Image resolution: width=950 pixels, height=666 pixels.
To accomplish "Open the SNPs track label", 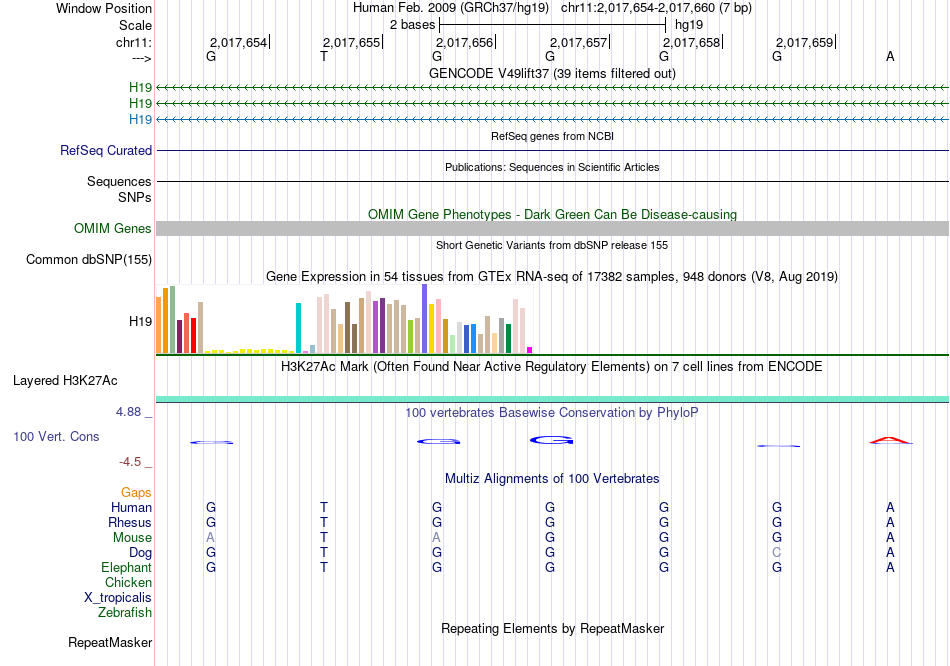I will click(135, 198).
